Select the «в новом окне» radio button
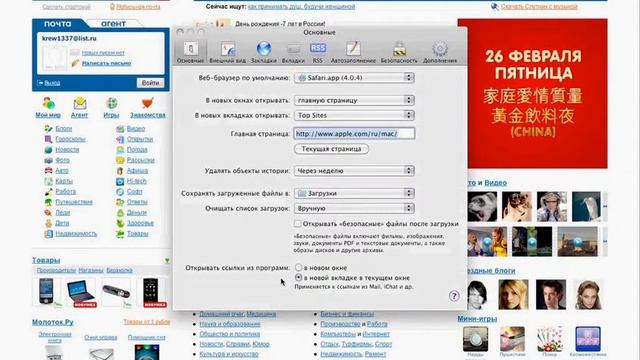640x360 pixels. pyautogui.click(x=298, y=268)
